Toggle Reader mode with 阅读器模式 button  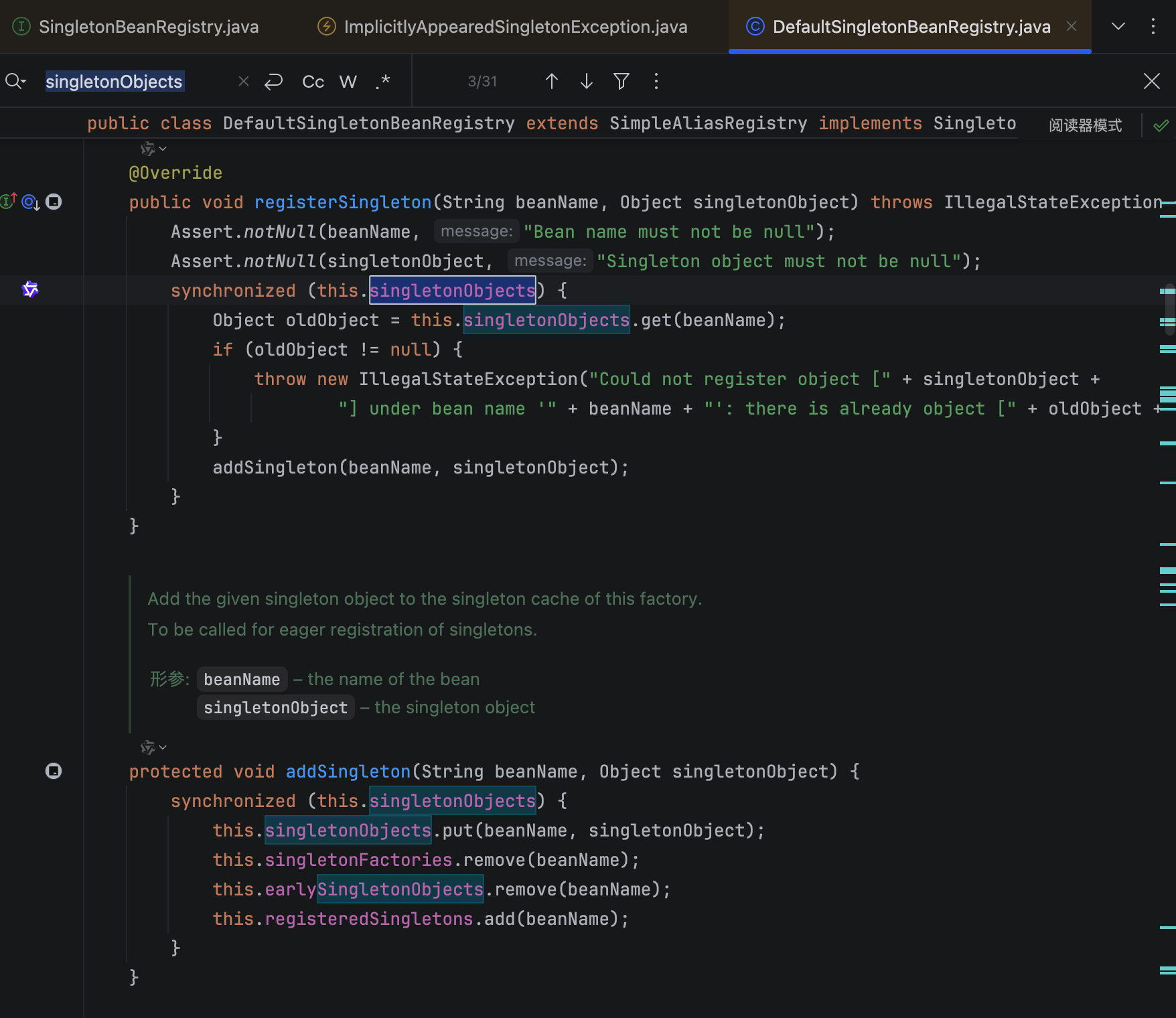point(1086,125)
